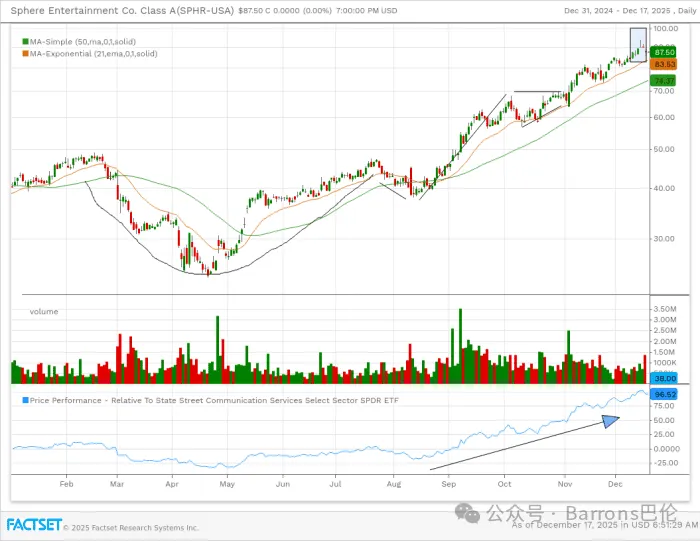The image size is (700, 541).
Task: Click the 50.00 price axis label
Action: (x=664, y=150)
